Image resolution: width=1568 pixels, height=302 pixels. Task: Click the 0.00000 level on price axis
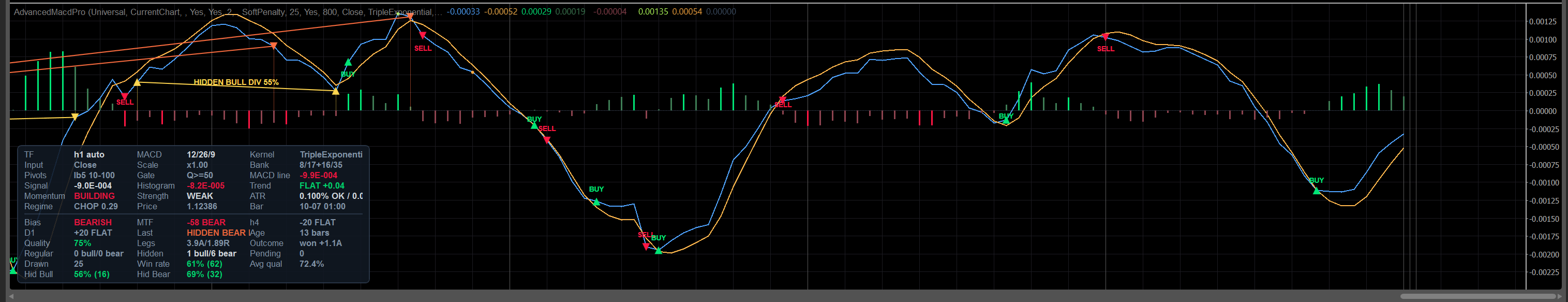[1543, 111]
